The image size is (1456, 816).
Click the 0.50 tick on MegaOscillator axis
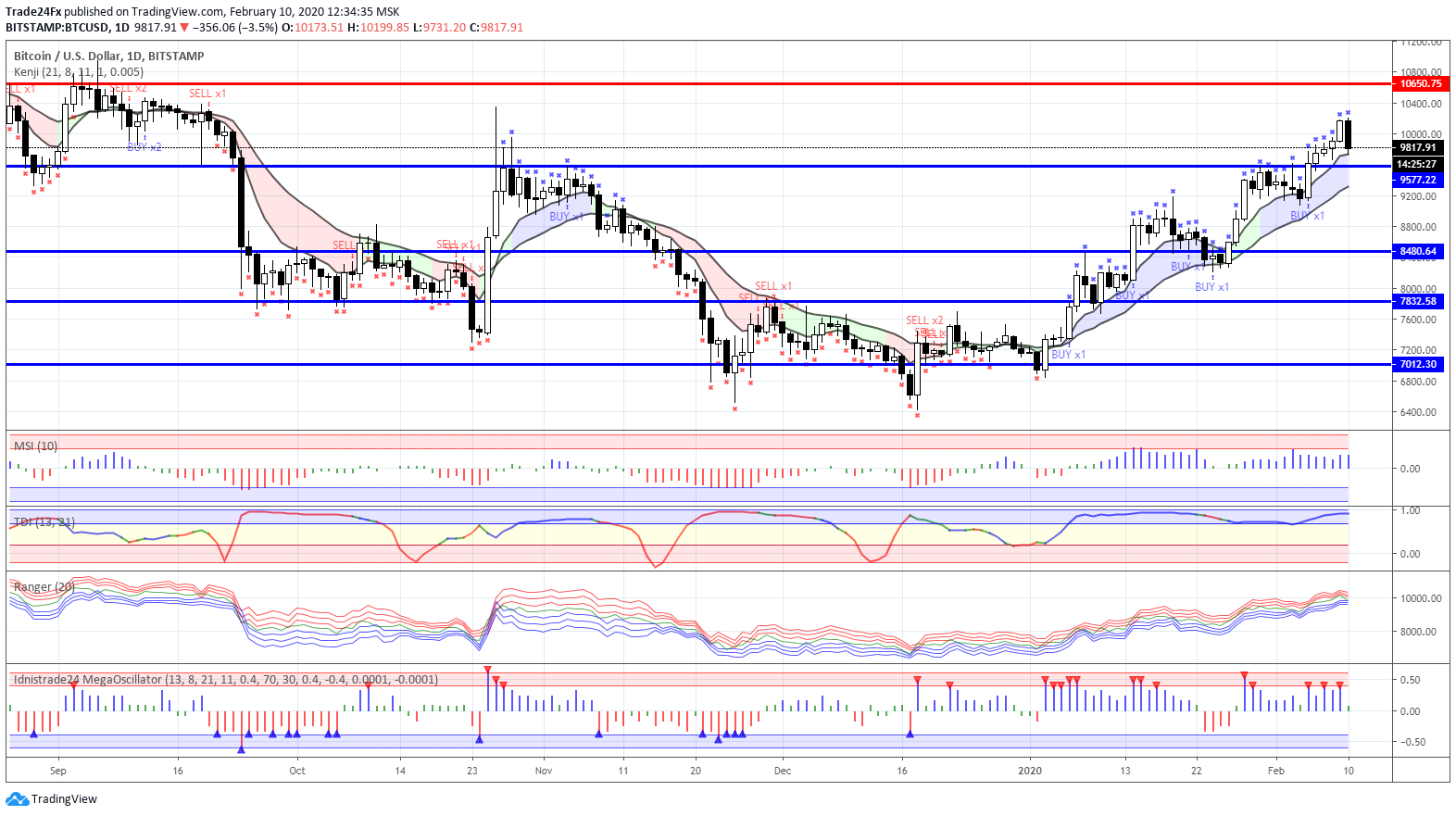1410,680
